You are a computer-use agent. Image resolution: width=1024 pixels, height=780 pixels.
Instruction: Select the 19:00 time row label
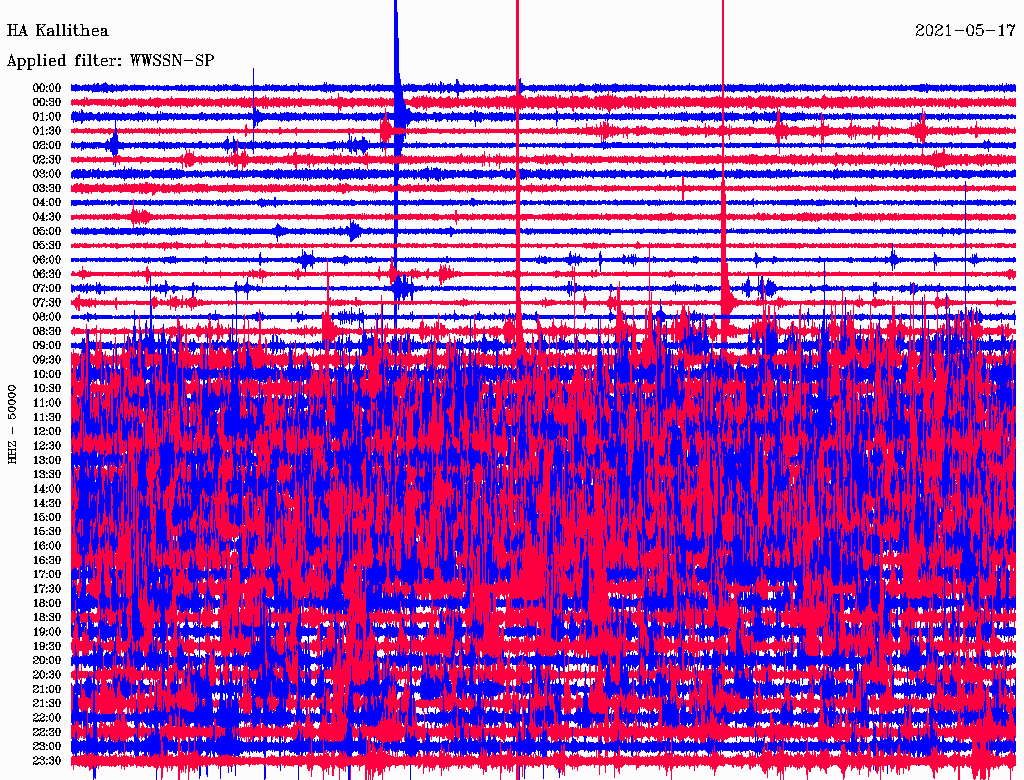click(47, 632)
